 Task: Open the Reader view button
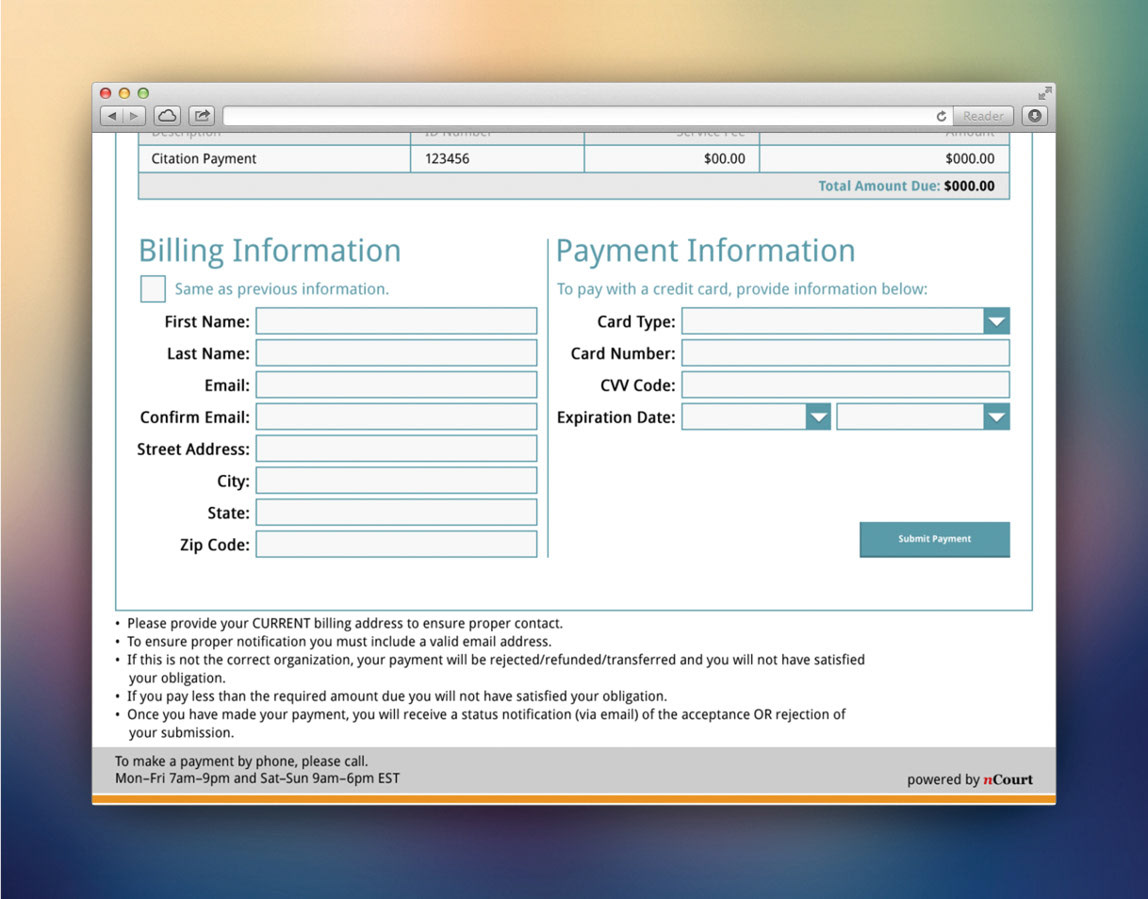tap(983, 116)
